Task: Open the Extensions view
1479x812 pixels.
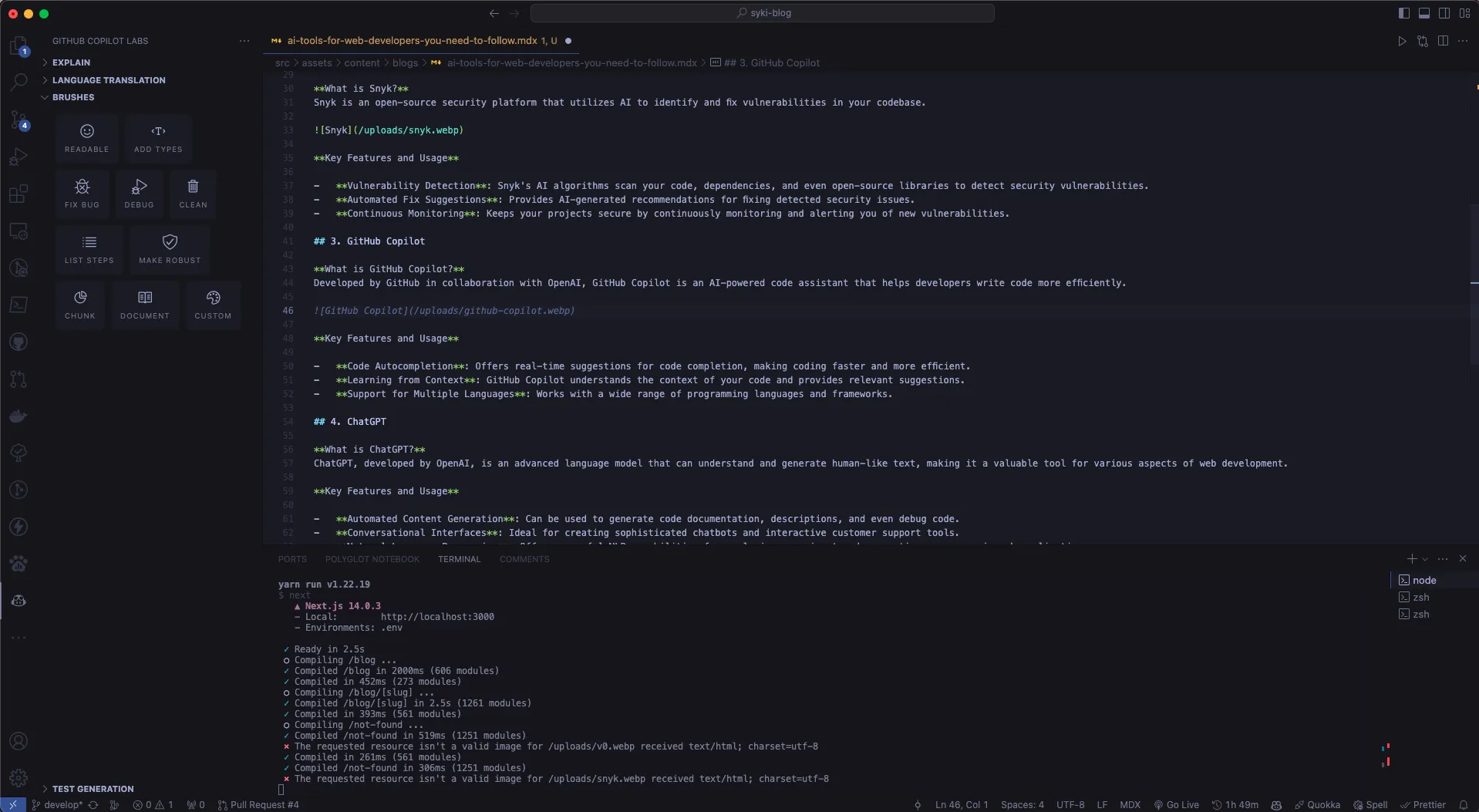Action: pyautogui.click(x=19, y=194)
